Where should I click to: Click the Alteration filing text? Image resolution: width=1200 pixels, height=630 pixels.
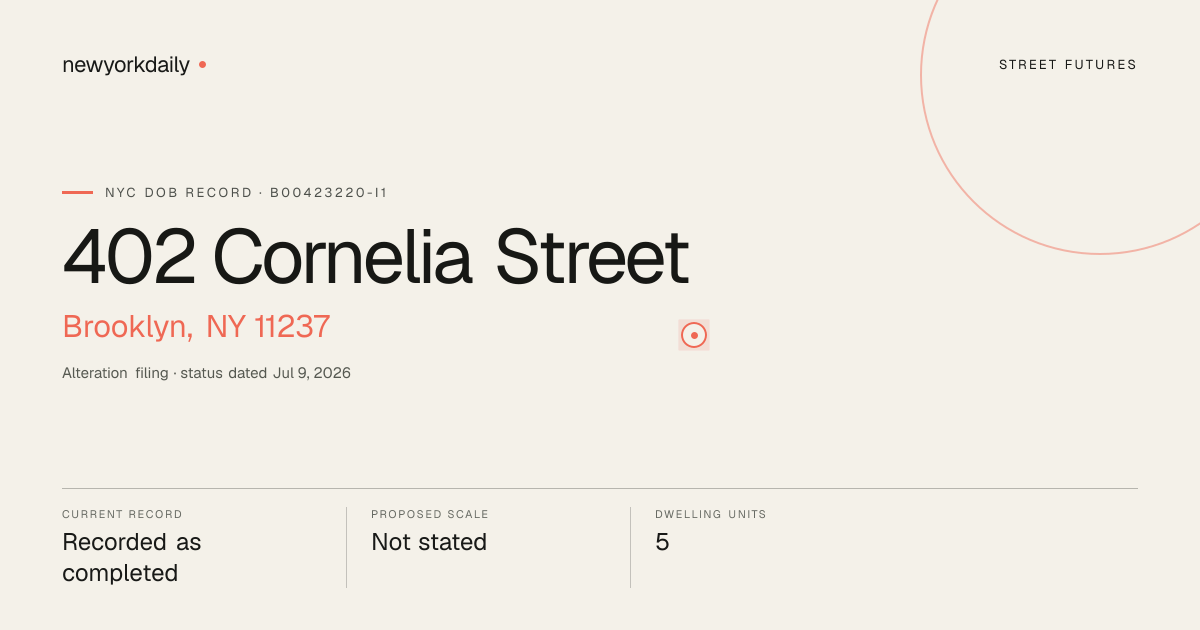coord(115,373)
